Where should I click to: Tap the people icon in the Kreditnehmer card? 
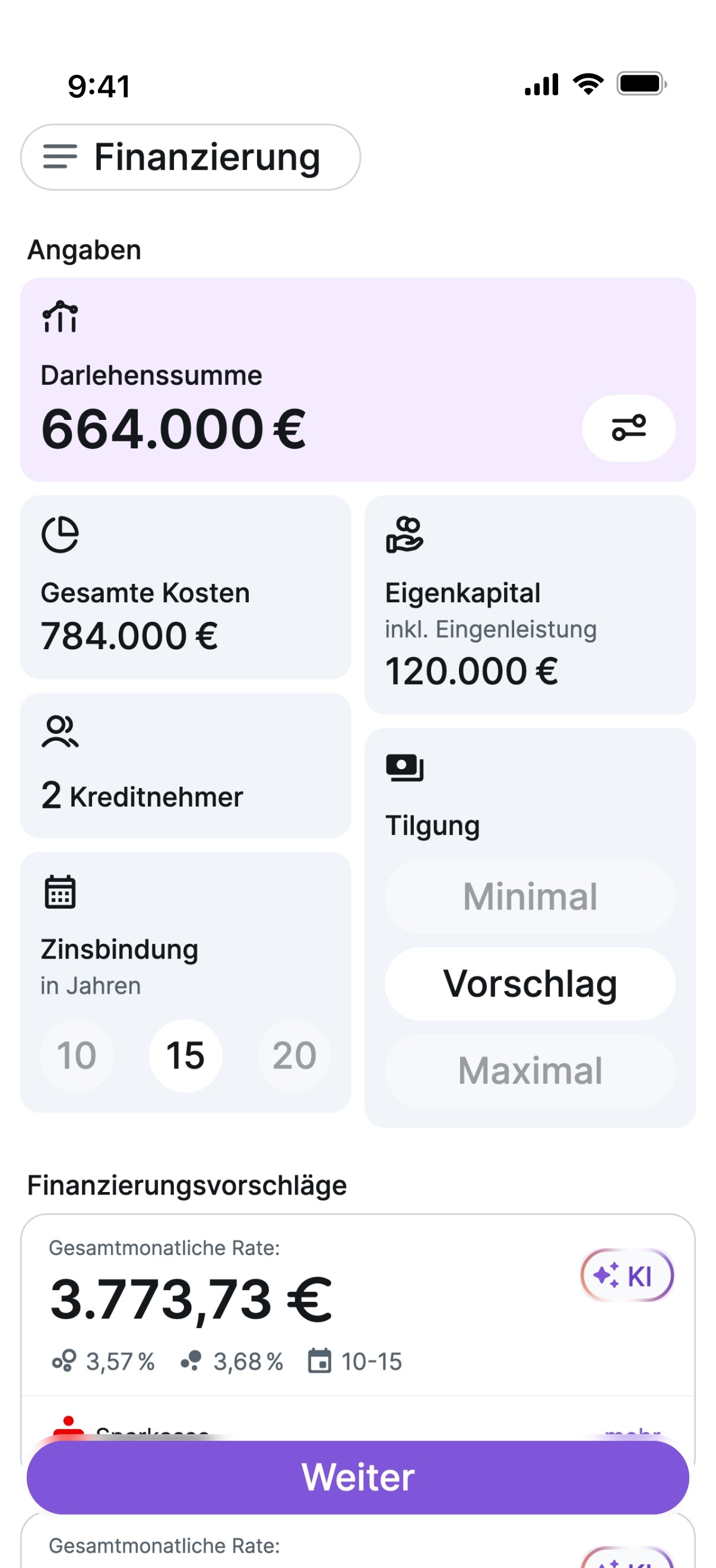[x=59, y=731]
